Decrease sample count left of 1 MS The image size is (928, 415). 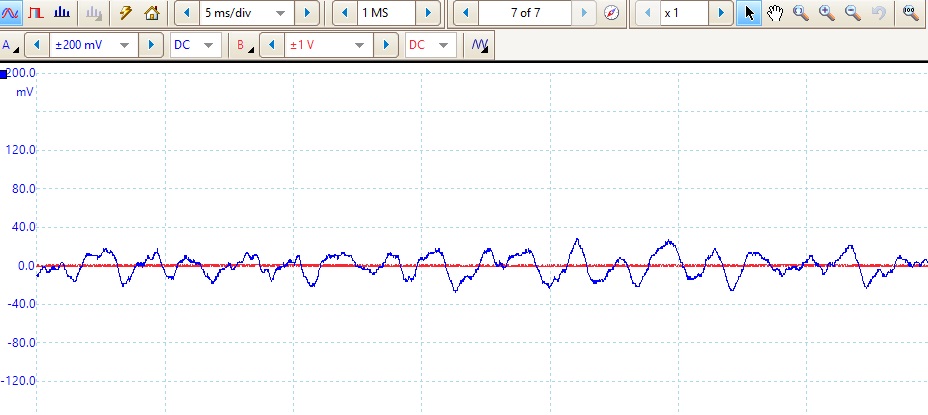tap(345, 12)
